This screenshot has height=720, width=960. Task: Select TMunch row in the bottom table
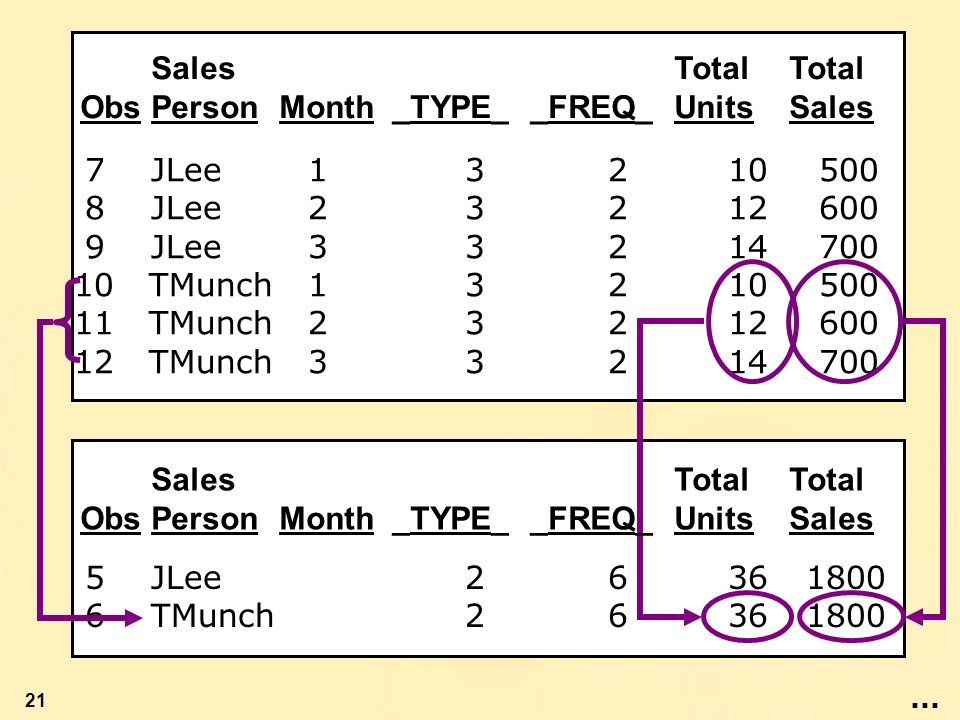pyautogui.click(x=485, y=616)
